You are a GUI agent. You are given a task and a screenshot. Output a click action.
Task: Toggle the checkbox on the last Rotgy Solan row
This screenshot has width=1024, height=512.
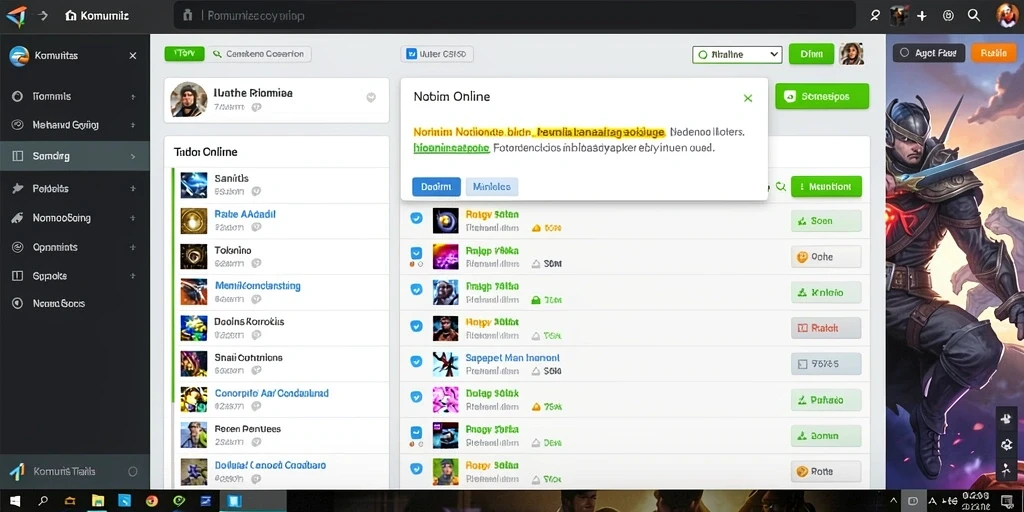click(416, 468)
